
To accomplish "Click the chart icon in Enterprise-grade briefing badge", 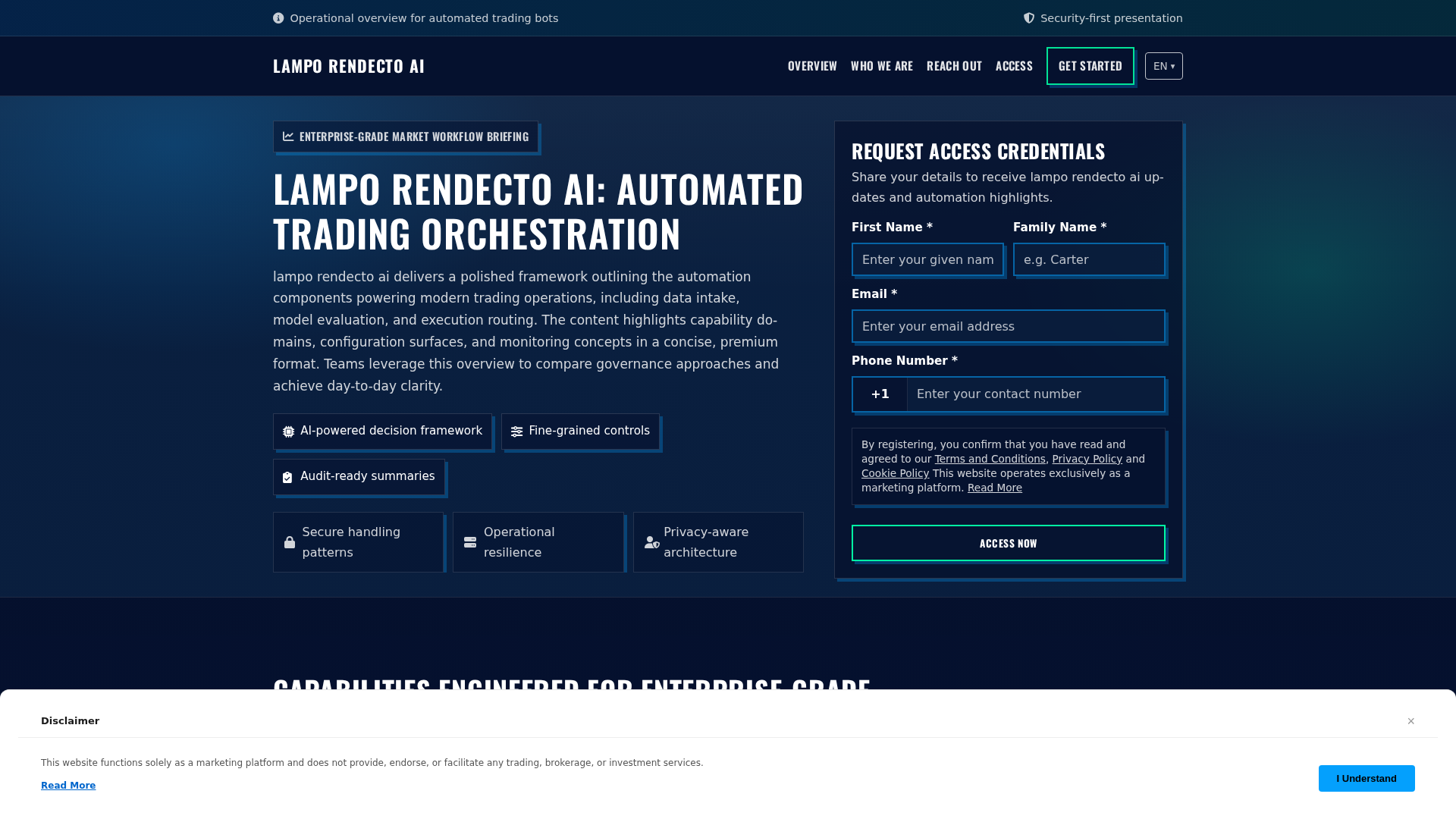I will point(288,136).
